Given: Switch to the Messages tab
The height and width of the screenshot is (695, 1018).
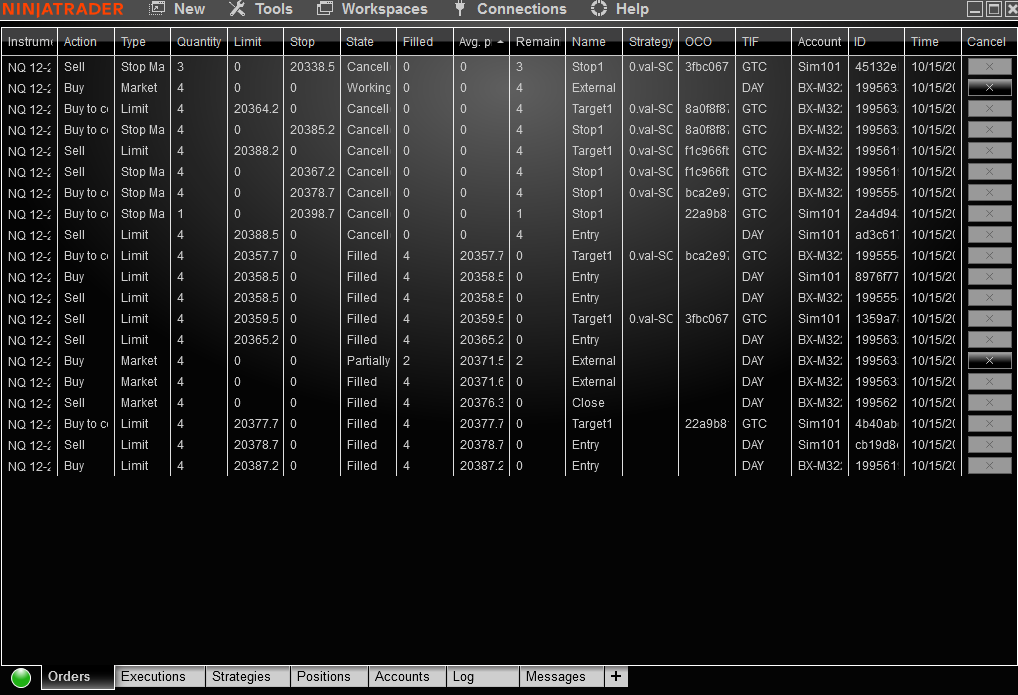Looking at the screenshot, I should 562,677.
